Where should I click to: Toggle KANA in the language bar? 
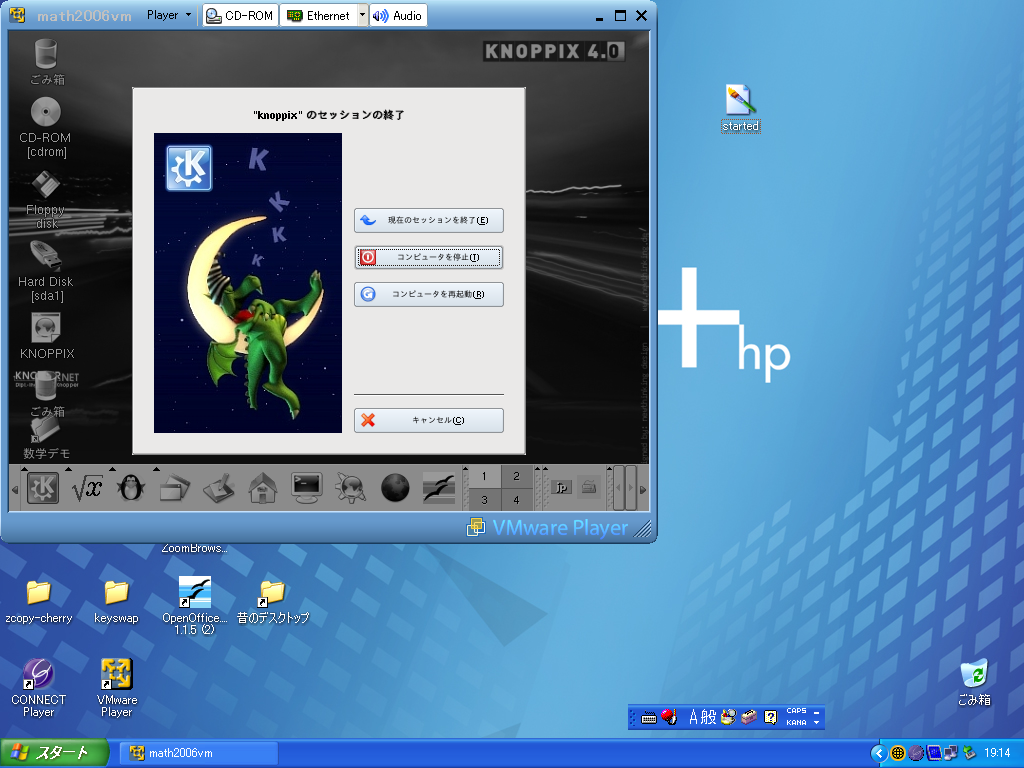point(796,722)
